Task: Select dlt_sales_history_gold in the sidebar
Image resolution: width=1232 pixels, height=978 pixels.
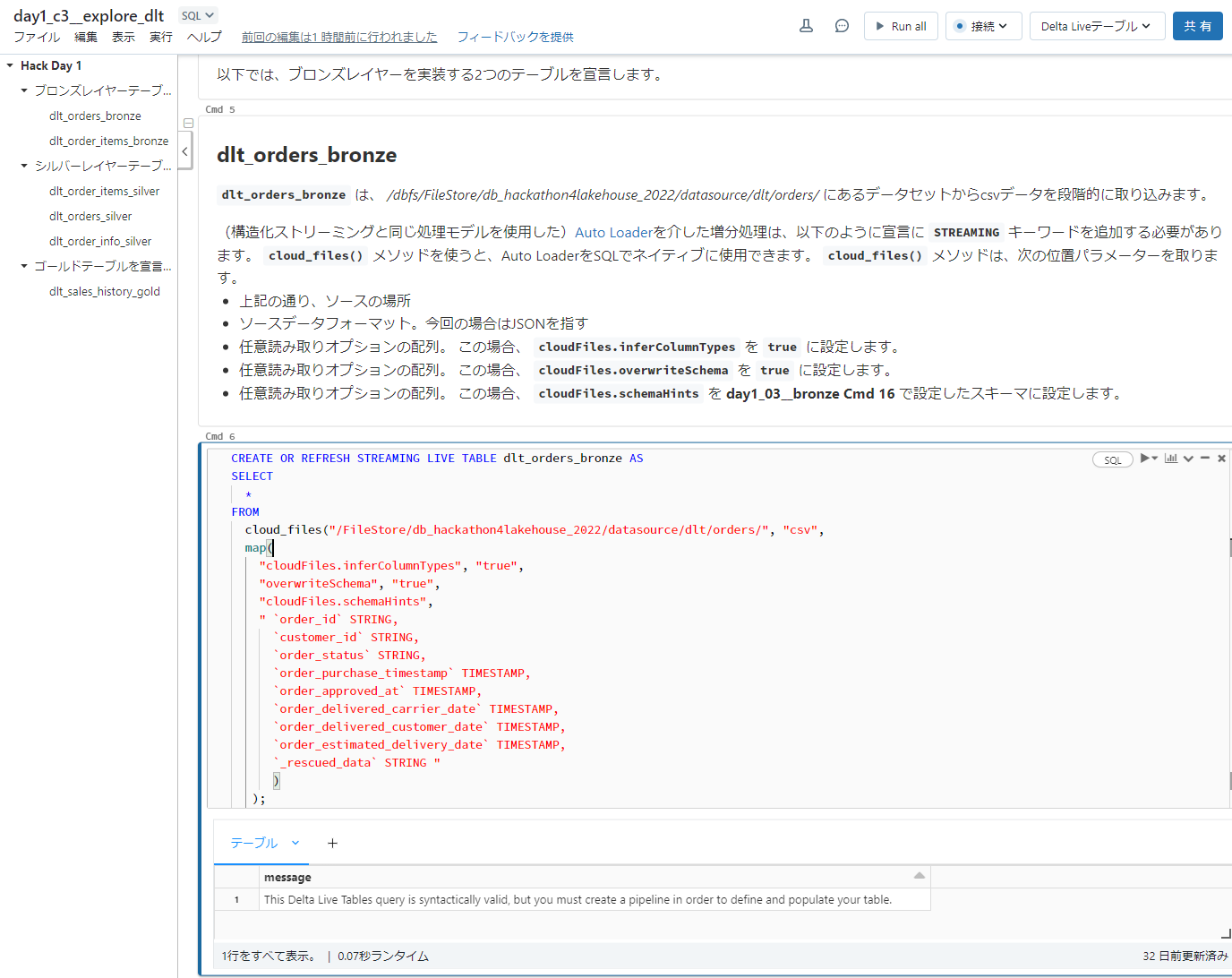Action: point(105,290)
